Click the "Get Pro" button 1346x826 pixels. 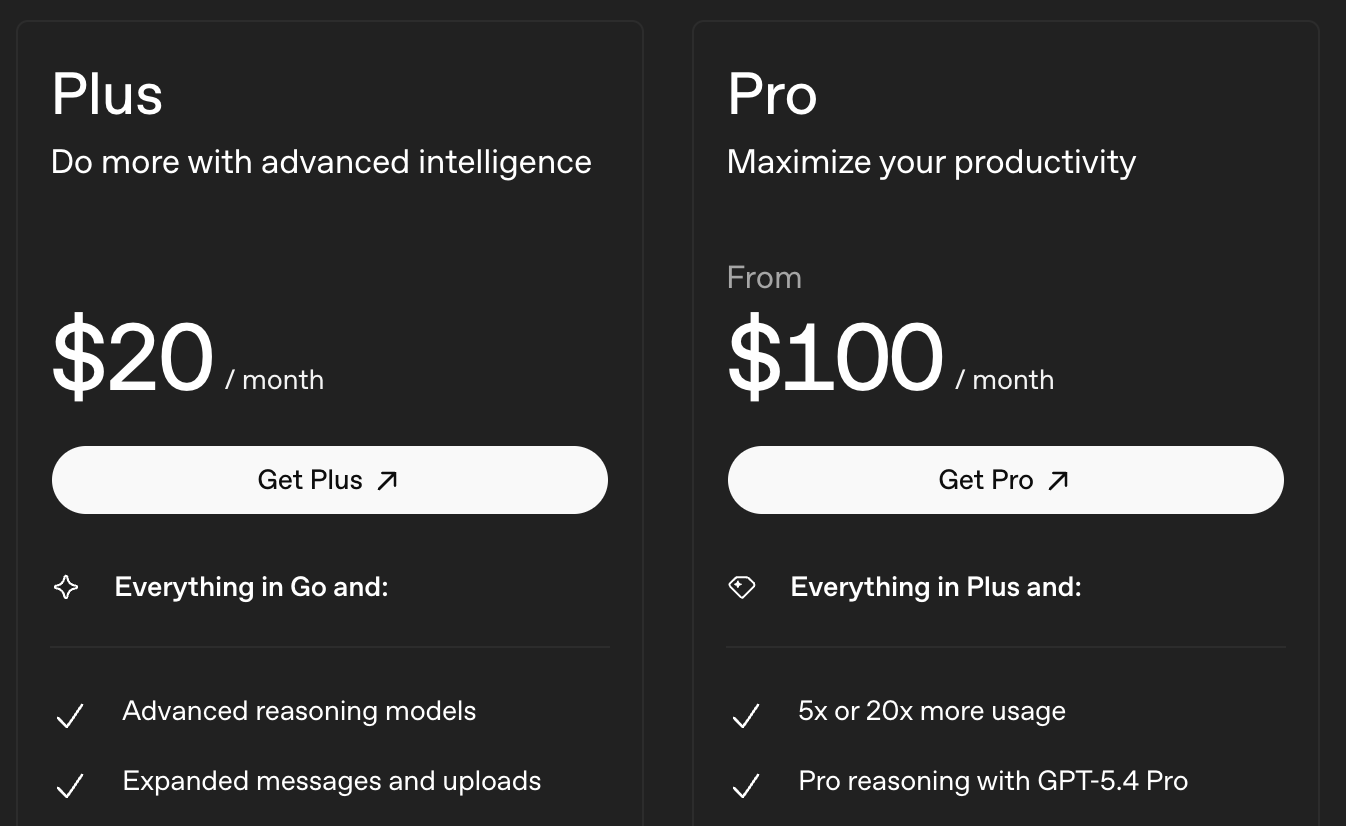(1006, 480)
